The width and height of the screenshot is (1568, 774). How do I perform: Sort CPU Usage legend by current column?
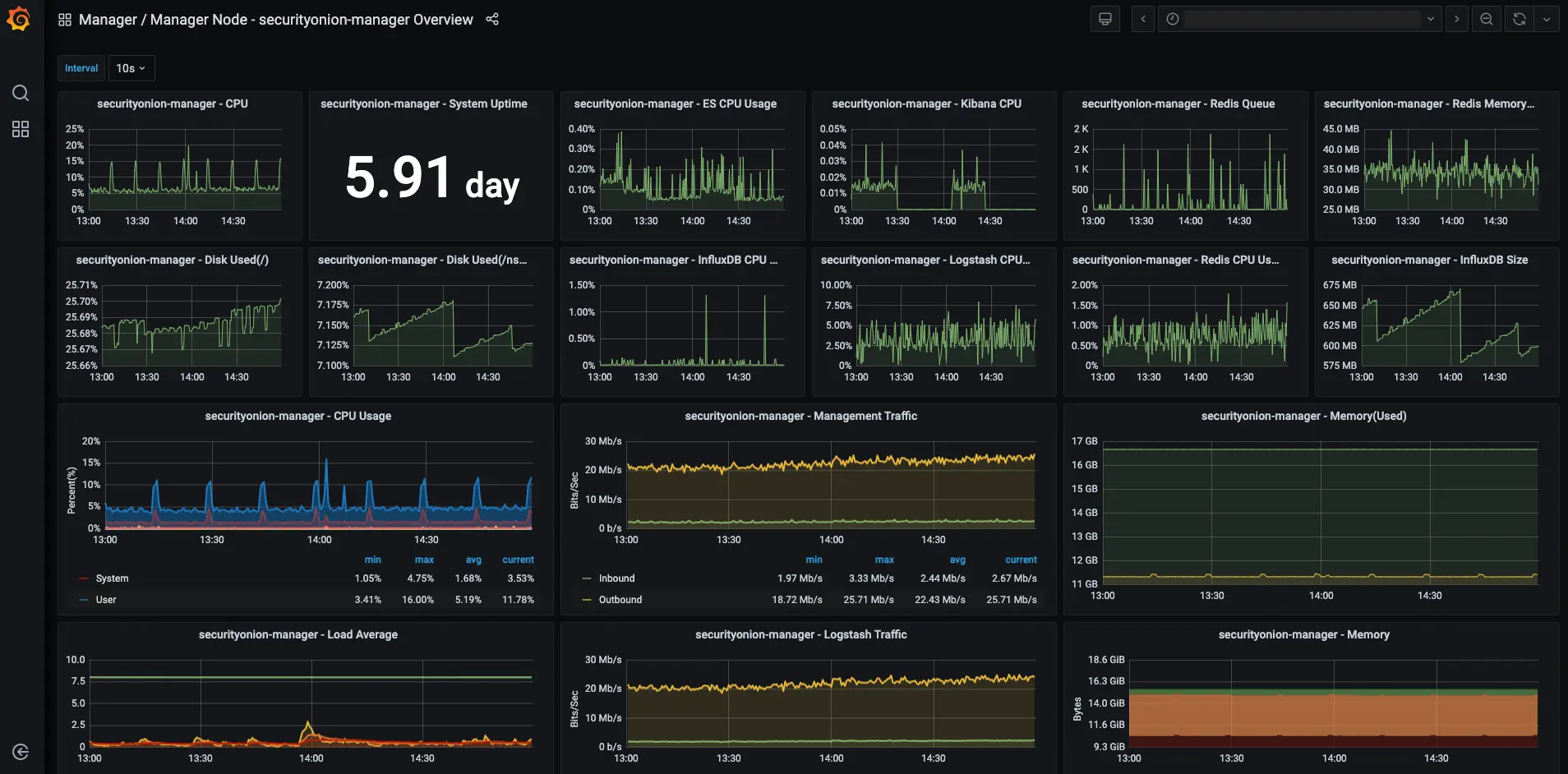(x=519, y=560)
